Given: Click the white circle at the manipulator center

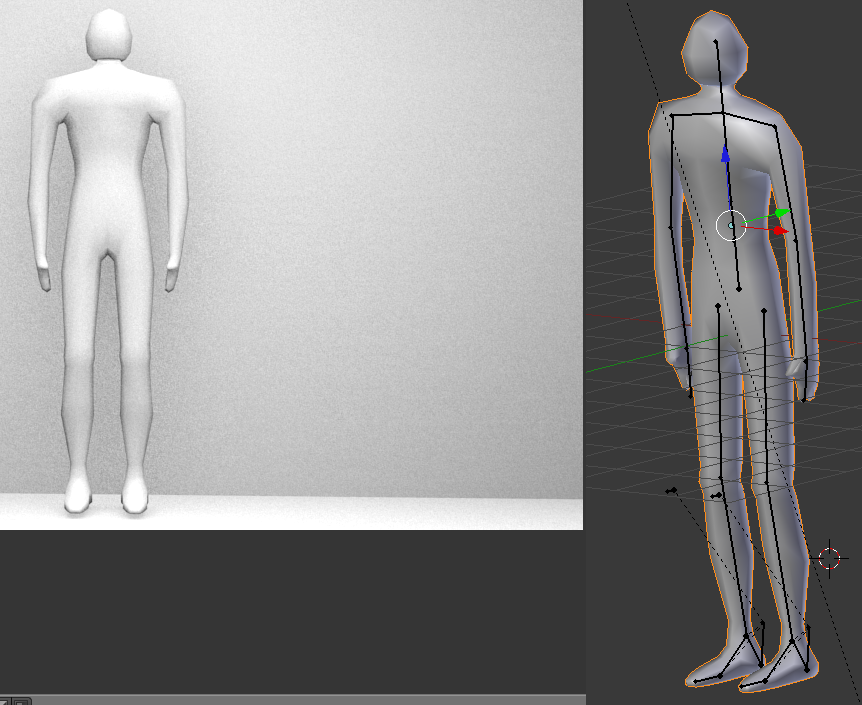Looking at the screenshot, I should (731, 225).
